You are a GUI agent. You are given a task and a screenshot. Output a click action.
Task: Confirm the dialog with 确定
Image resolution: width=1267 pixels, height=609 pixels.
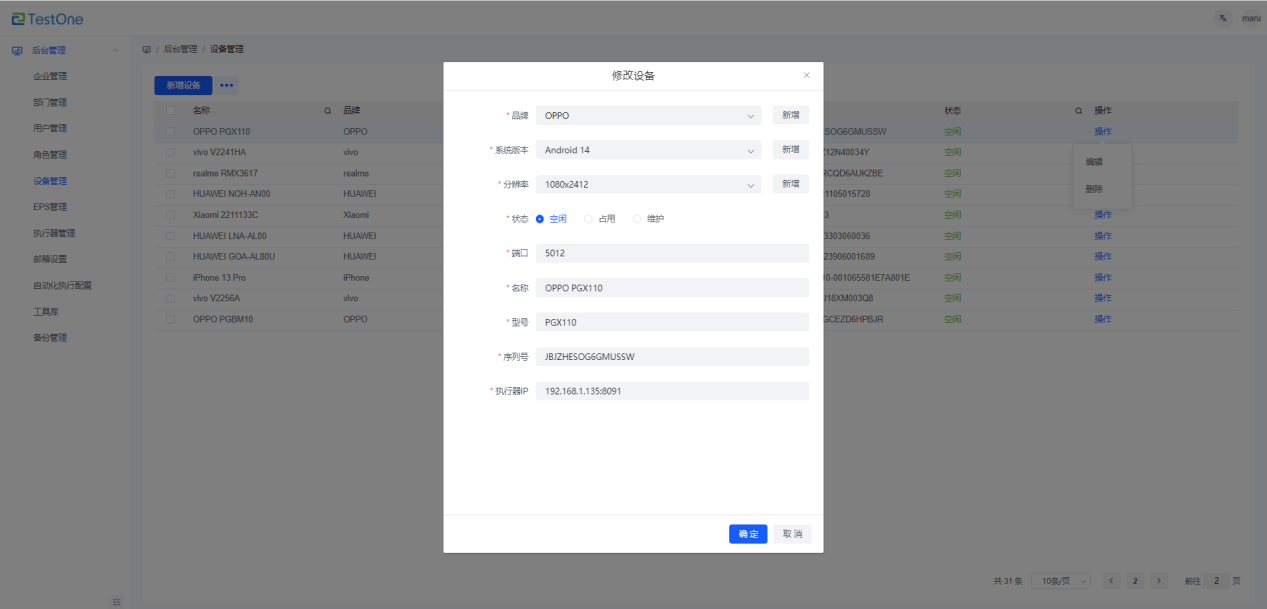pyautogui.click(x=748, y=534)
